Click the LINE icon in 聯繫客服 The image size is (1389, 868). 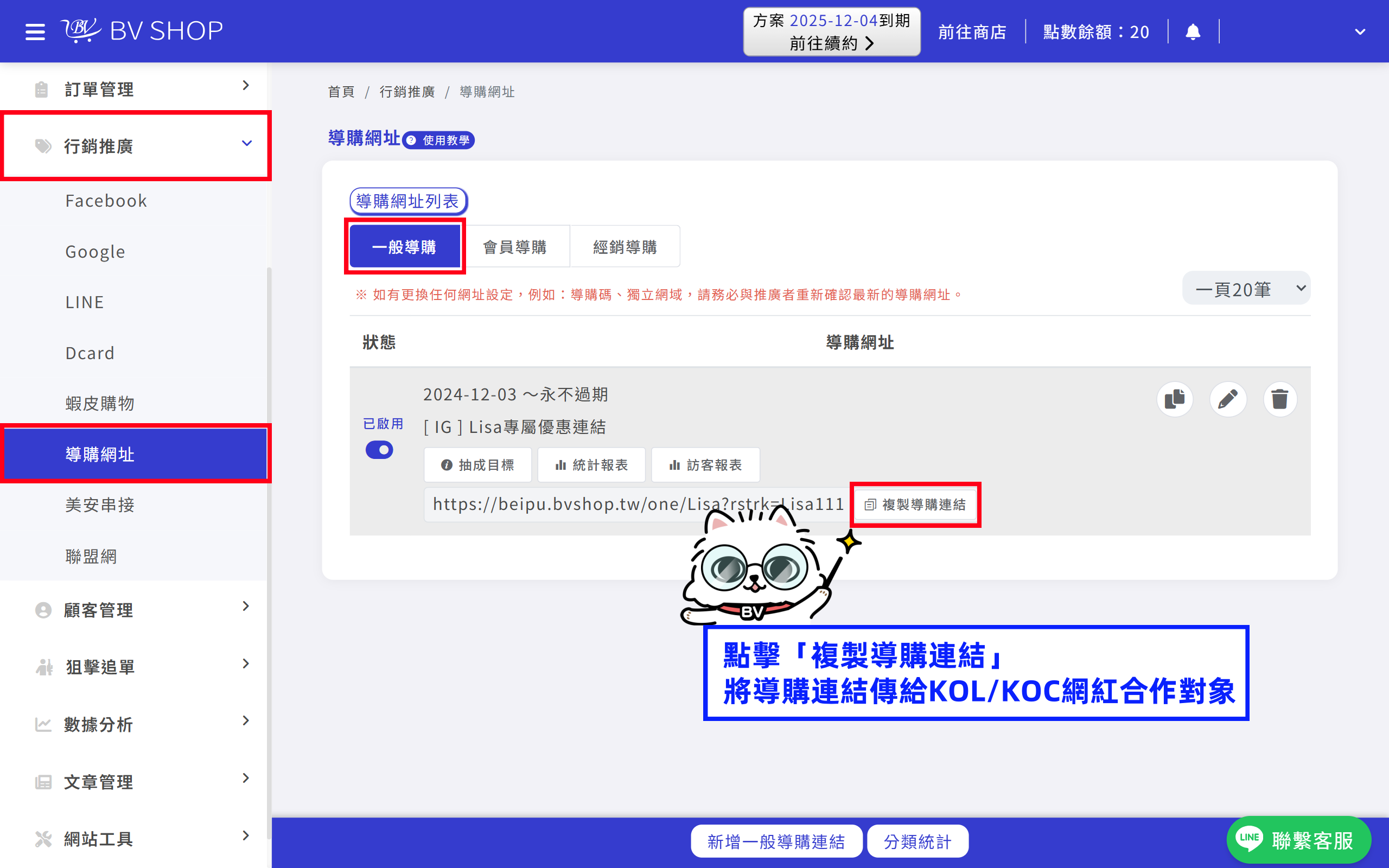pyautogui.click(x=1250, y=839)
